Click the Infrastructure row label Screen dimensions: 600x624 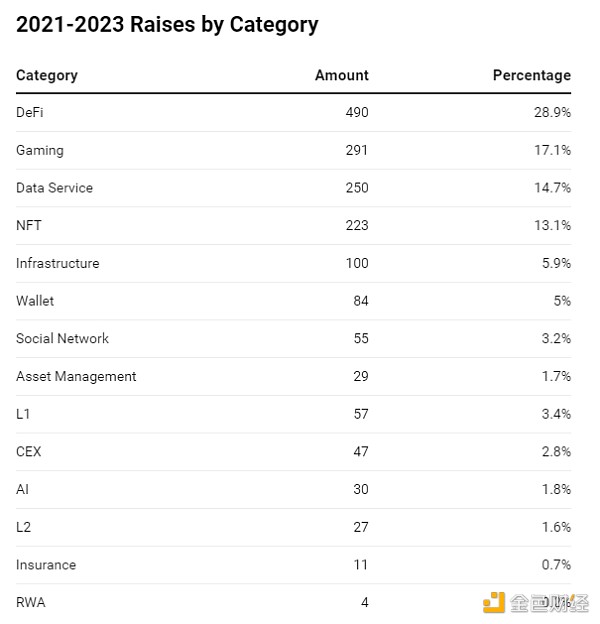[x=58, y=263]
